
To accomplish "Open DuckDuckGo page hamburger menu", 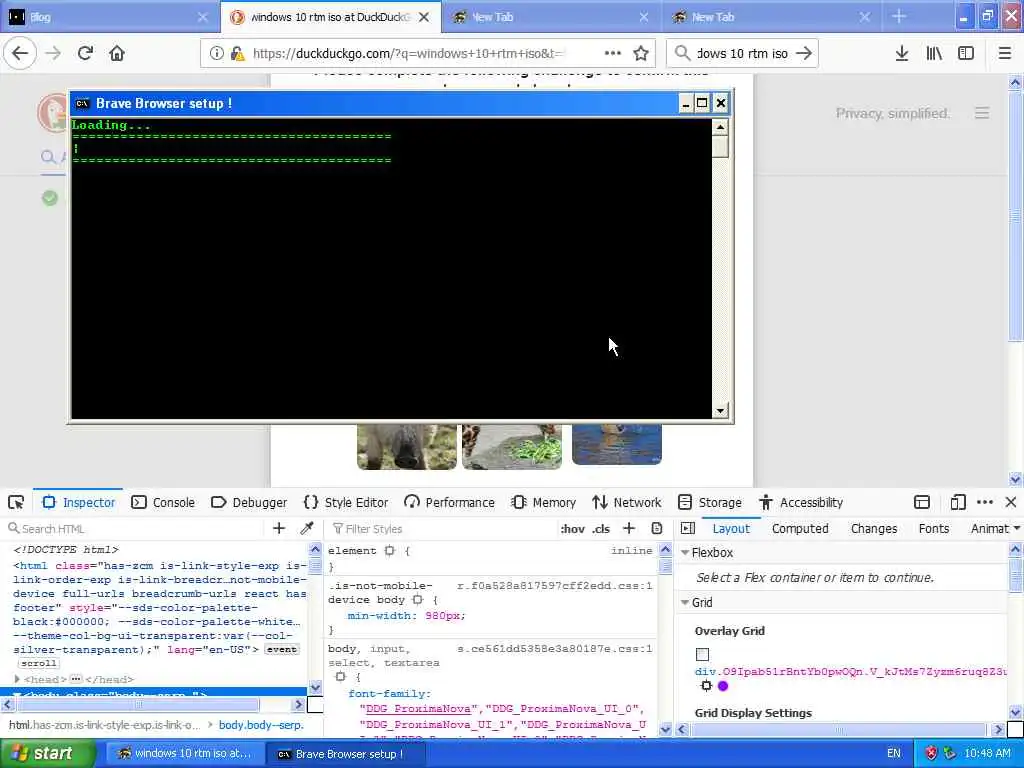I will (982, 113).
